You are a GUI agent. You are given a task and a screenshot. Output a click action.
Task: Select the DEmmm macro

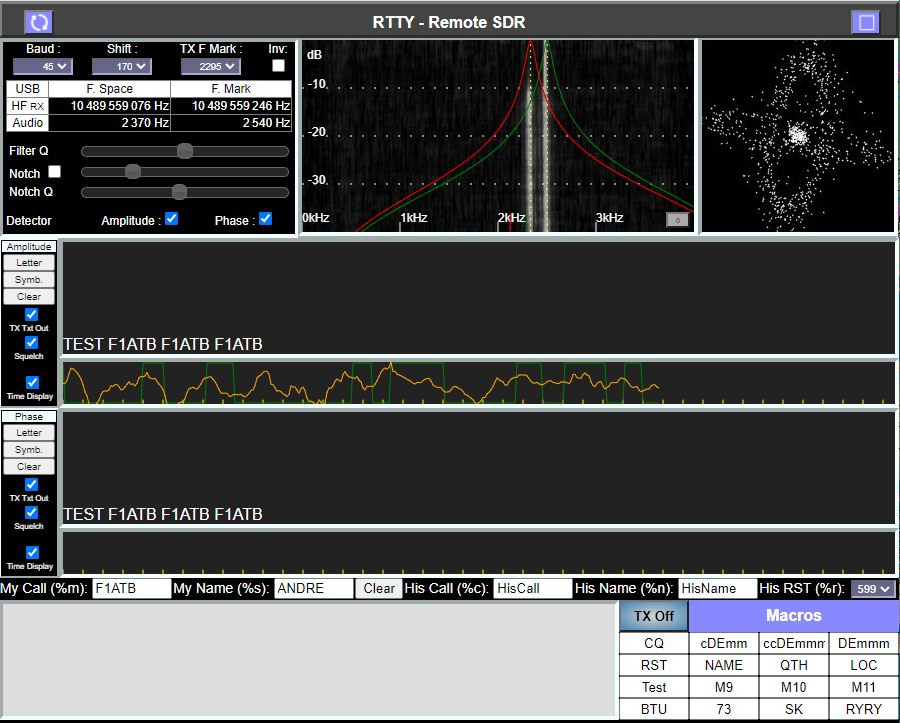[x=864, y=644]
